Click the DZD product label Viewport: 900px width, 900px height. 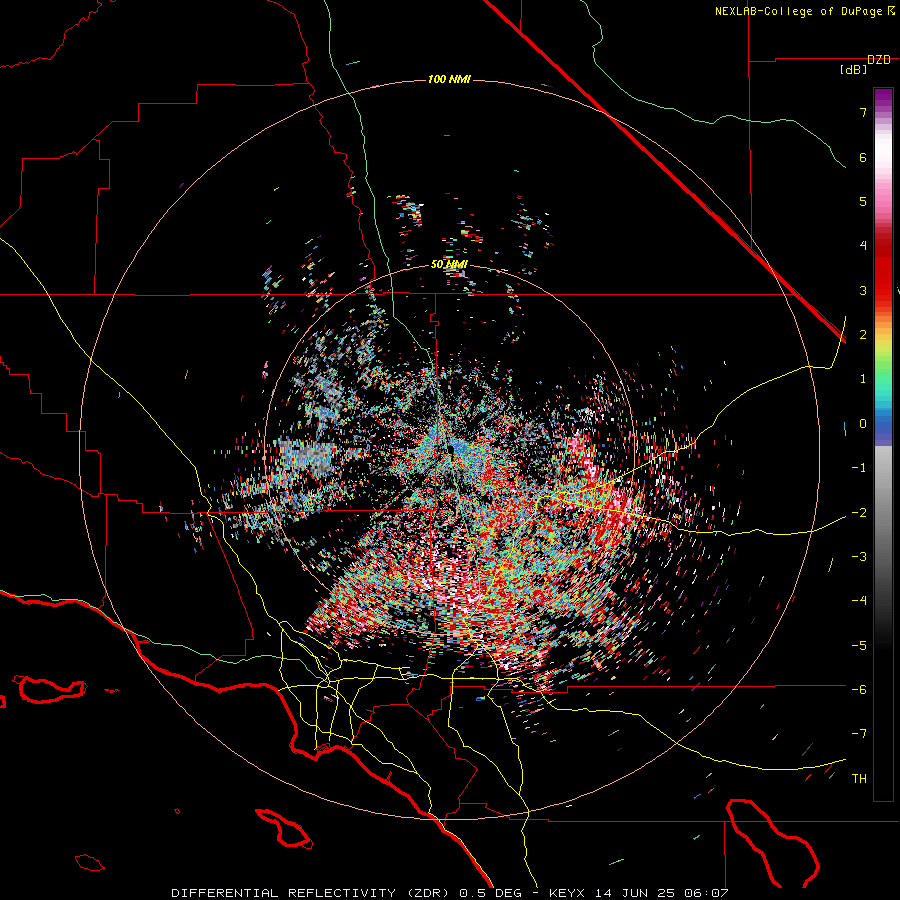click(x=879, y=60)
